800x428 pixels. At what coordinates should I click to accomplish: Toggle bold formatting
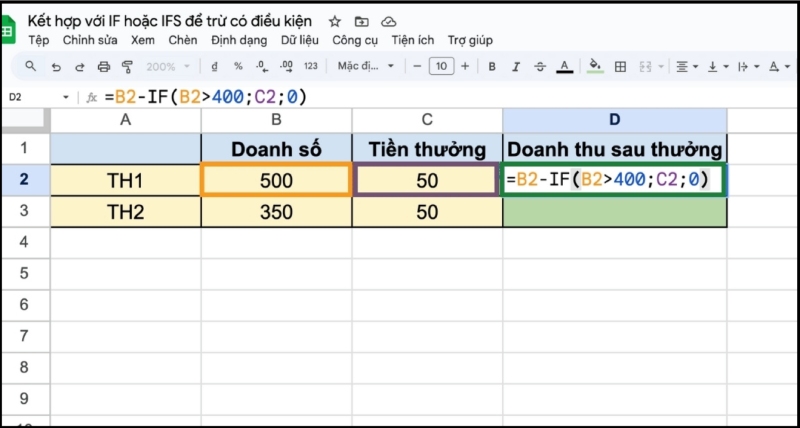492,66
